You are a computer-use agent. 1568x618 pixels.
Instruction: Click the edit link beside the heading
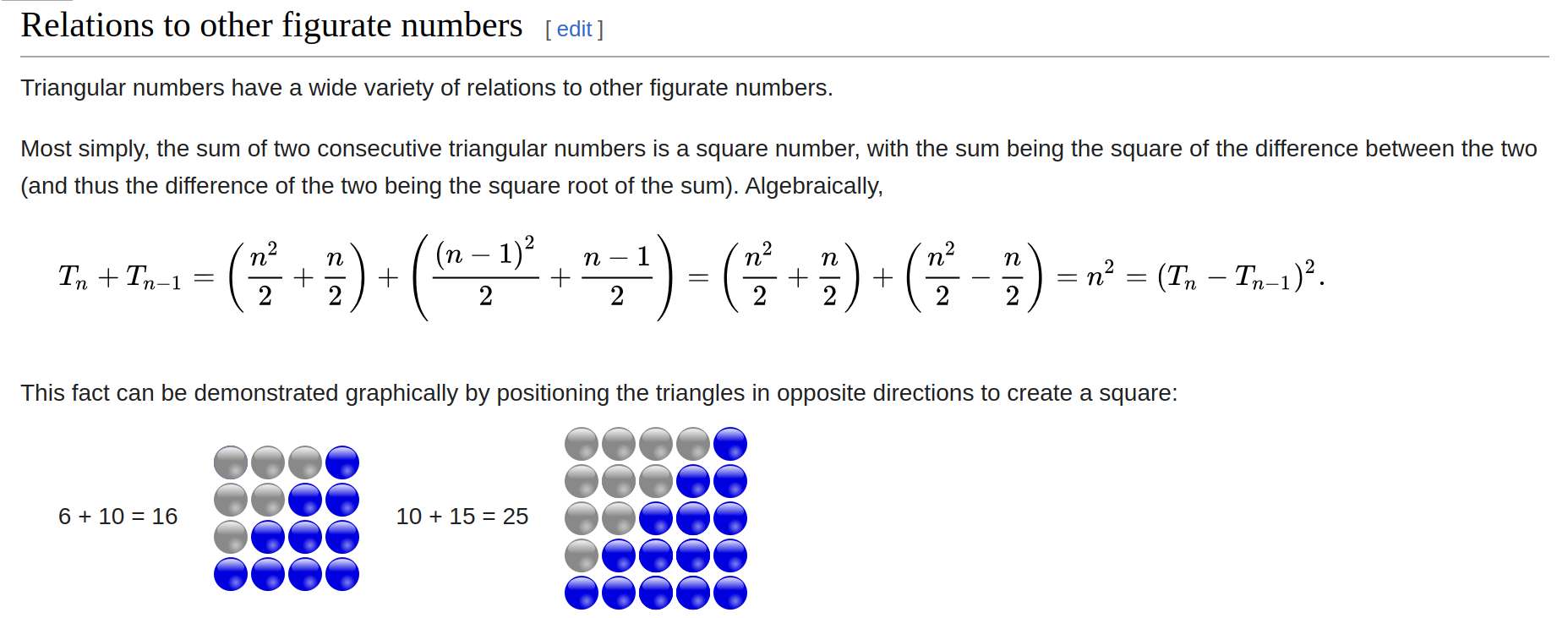574,30
